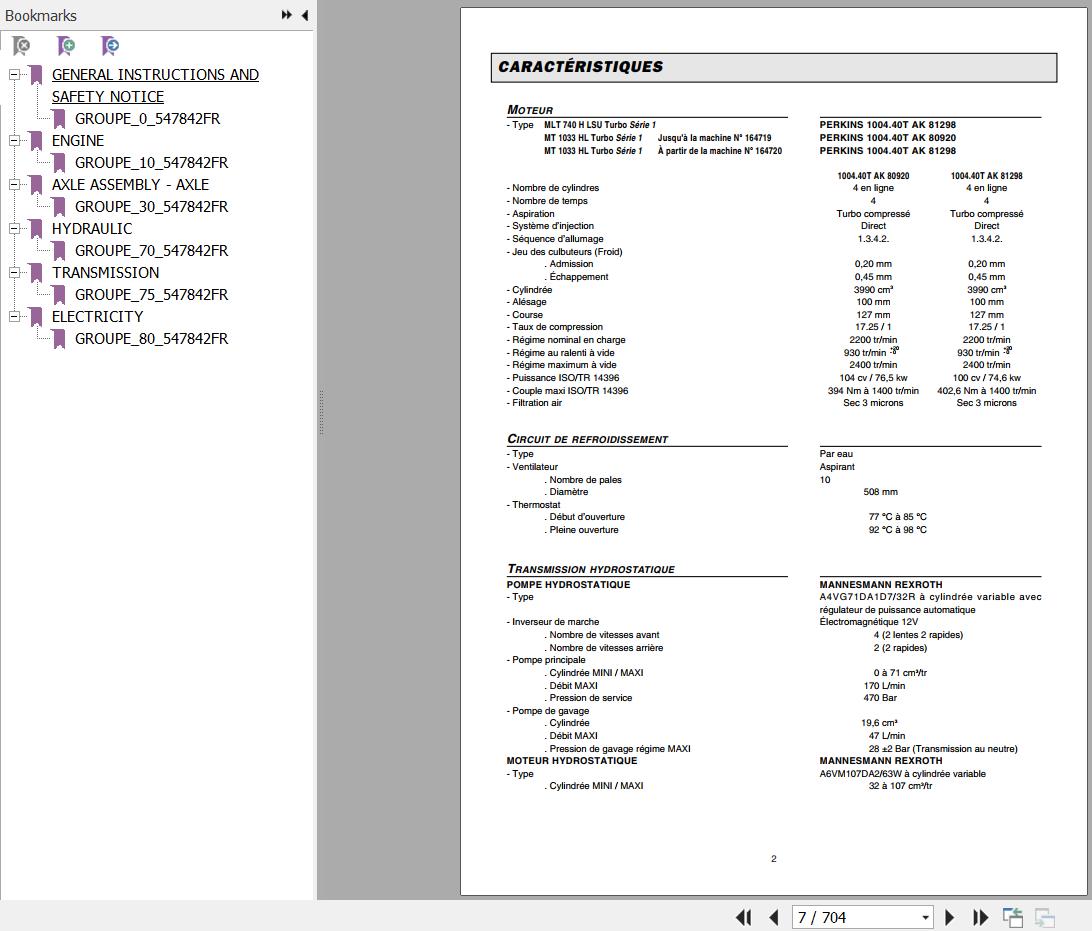This screenshot has width=1092, height=931.
Task: Click the find current bookmark icon
Action: click(110, 46)
